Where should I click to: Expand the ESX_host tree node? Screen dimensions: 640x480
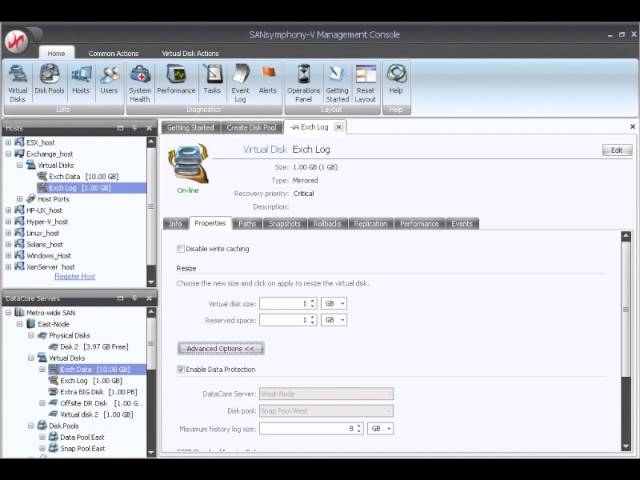pyautogui.click(x=8, y=142)
